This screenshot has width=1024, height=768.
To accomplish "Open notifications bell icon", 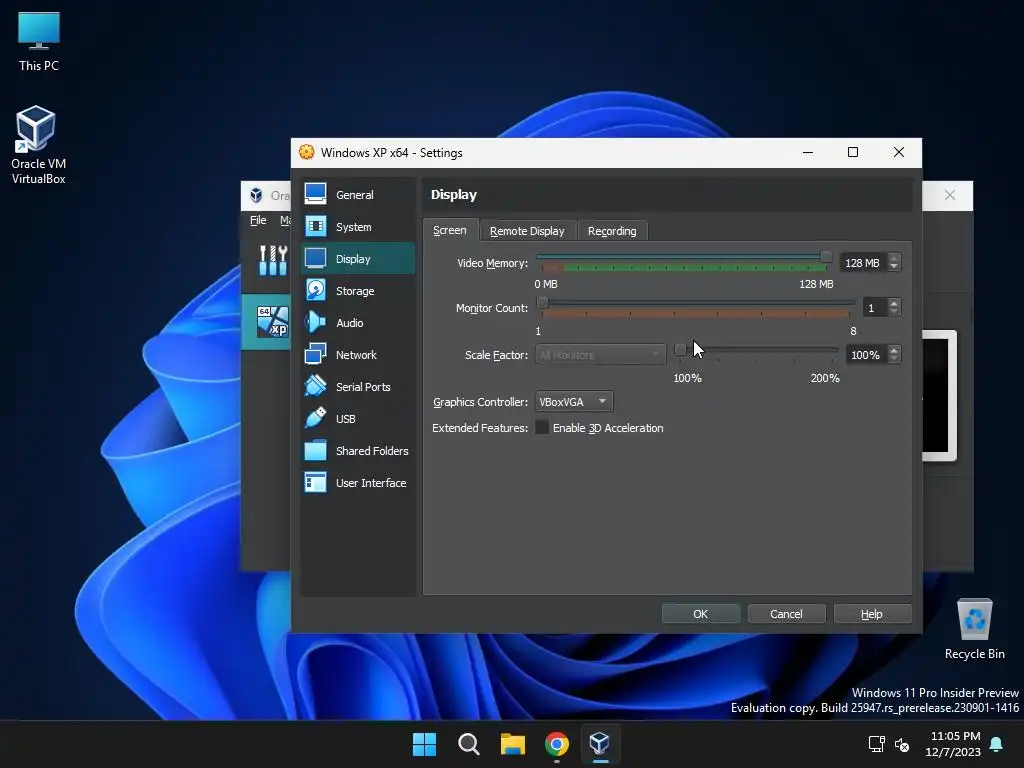I will pos(997,744).
